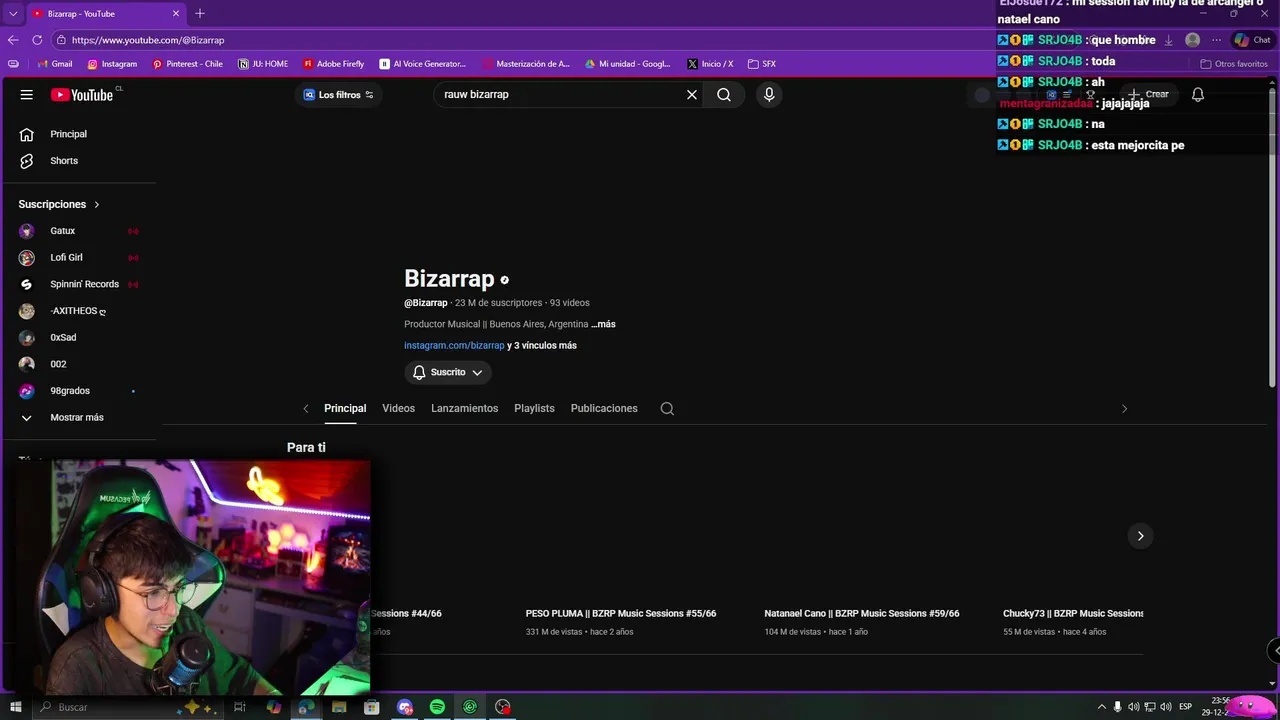Open Pinterest - Chile bookmark
Image resolution: width=1280 pixels, height=720 pixels.
click(187, 64)
